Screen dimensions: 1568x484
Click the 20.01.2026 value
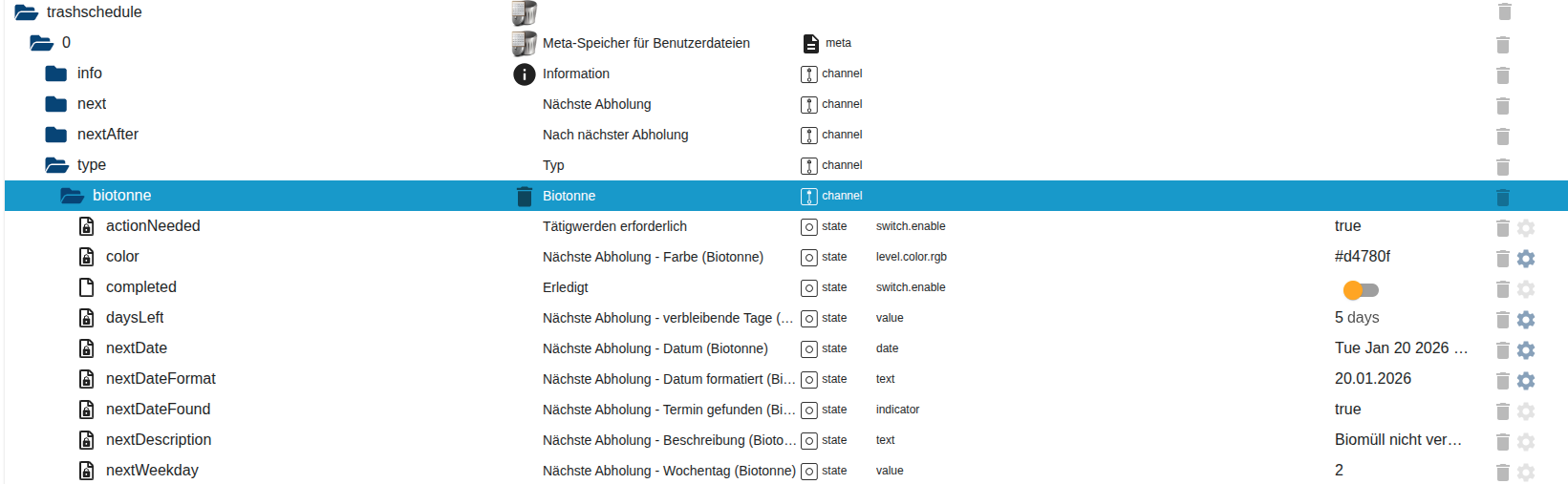[x=1372, y=379]
